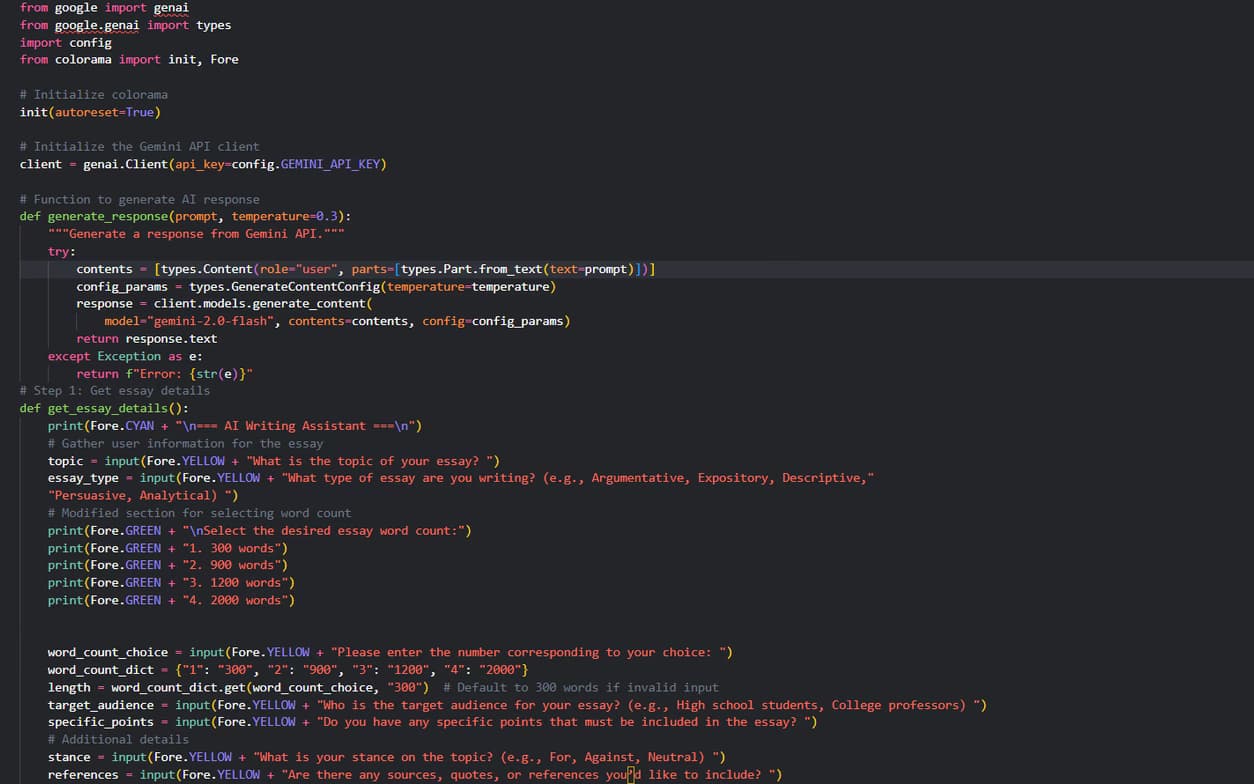1254x784 pixels.
Task: Click the stance variable assignment
Action: 65,756
